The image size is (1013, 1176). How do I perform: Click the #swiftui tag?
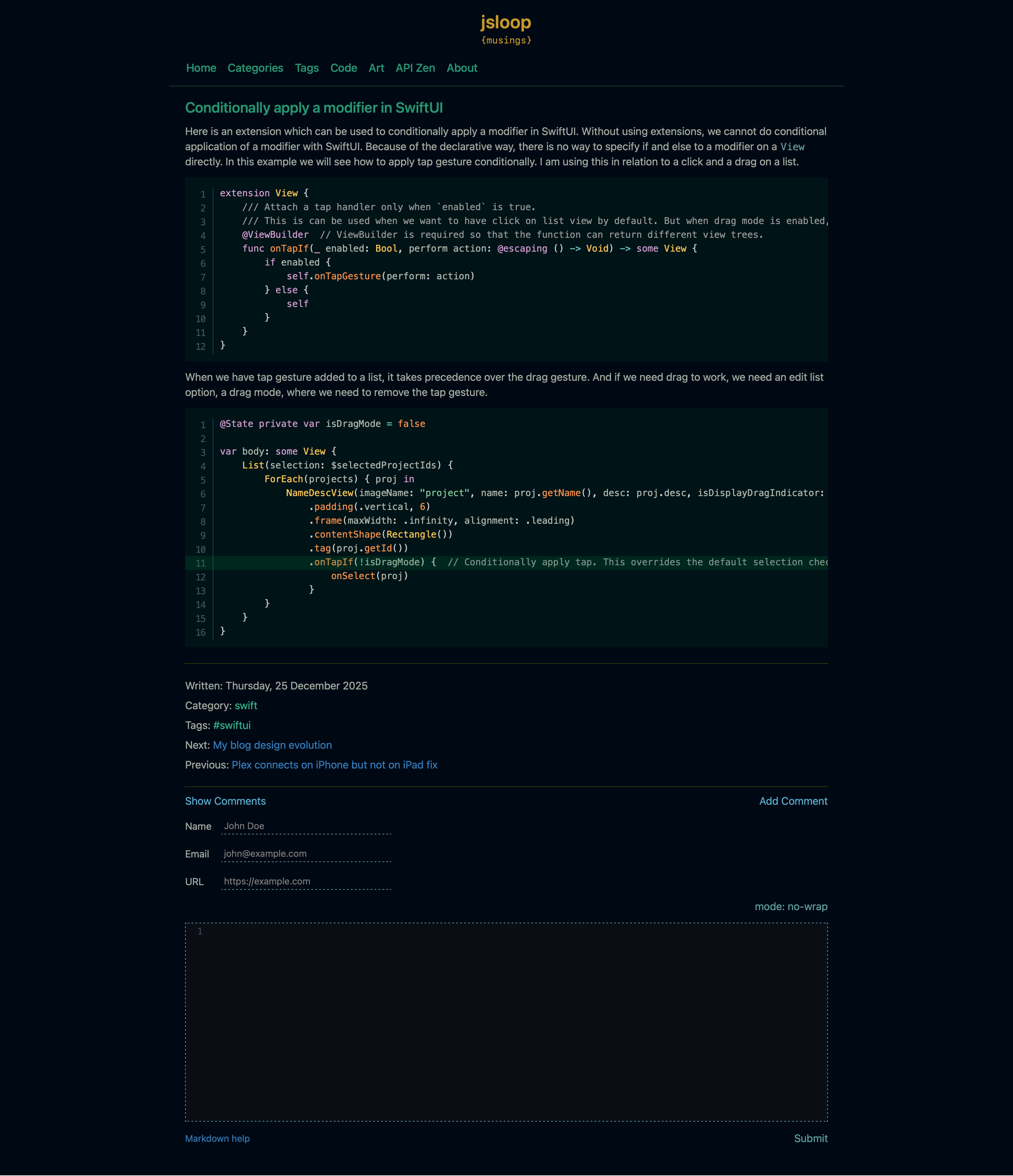click(232, 725)
